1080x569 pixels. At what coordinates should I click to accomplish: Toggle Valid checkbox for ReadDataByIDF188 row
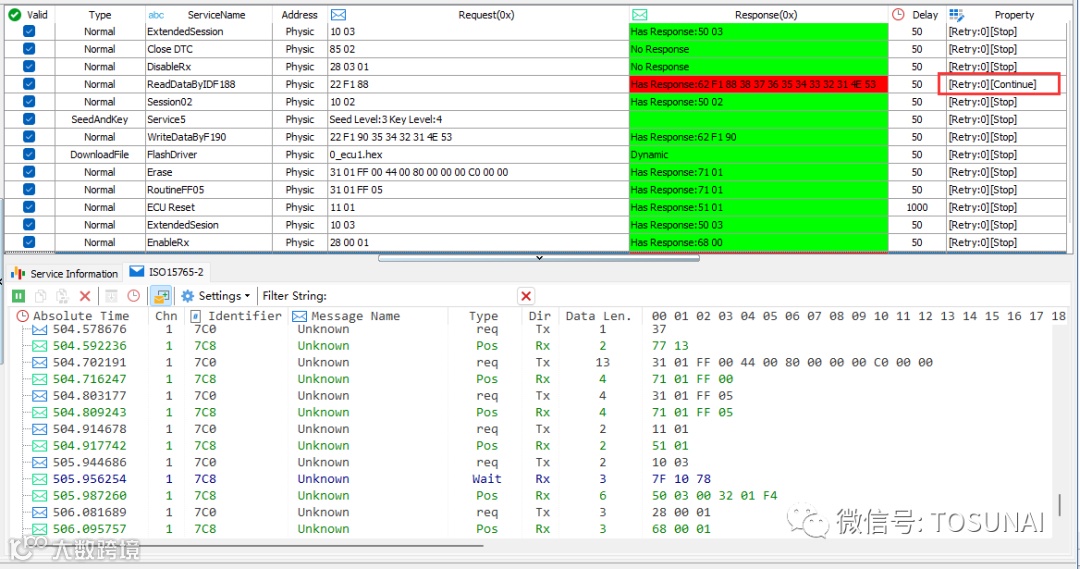(x=29, y=84)
